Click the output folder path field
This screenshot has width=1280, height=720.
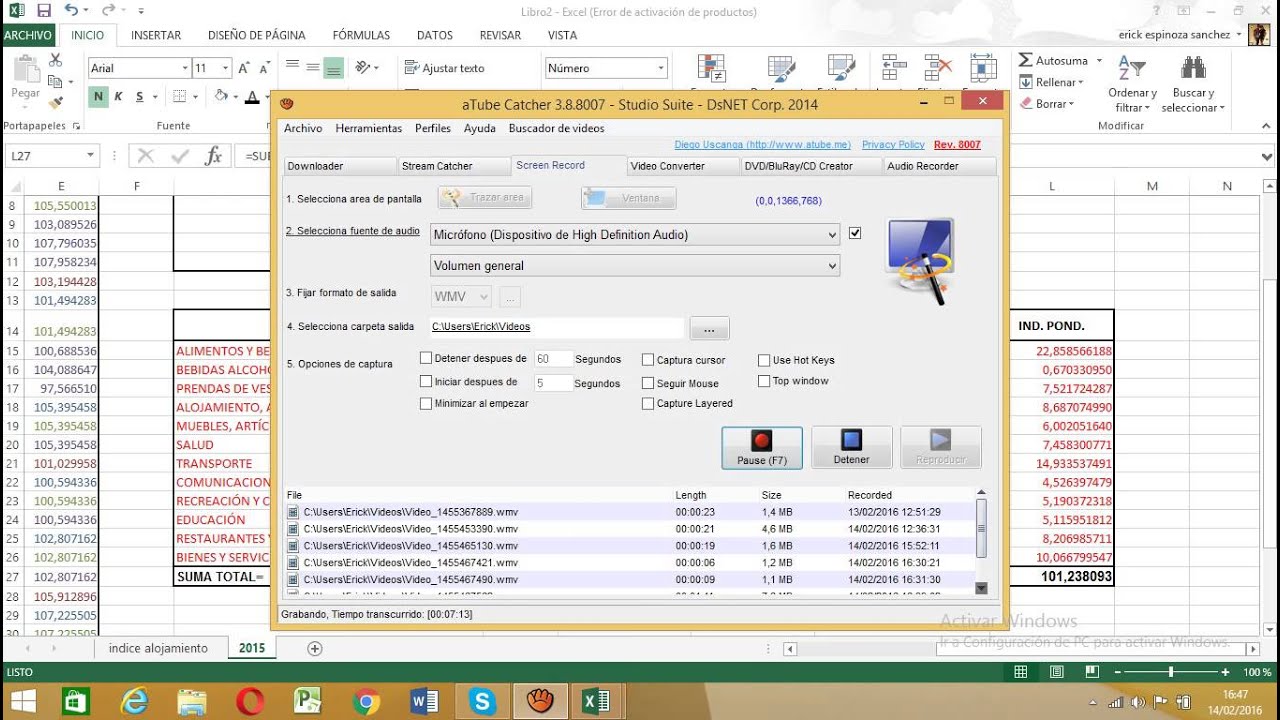[557, 327]
